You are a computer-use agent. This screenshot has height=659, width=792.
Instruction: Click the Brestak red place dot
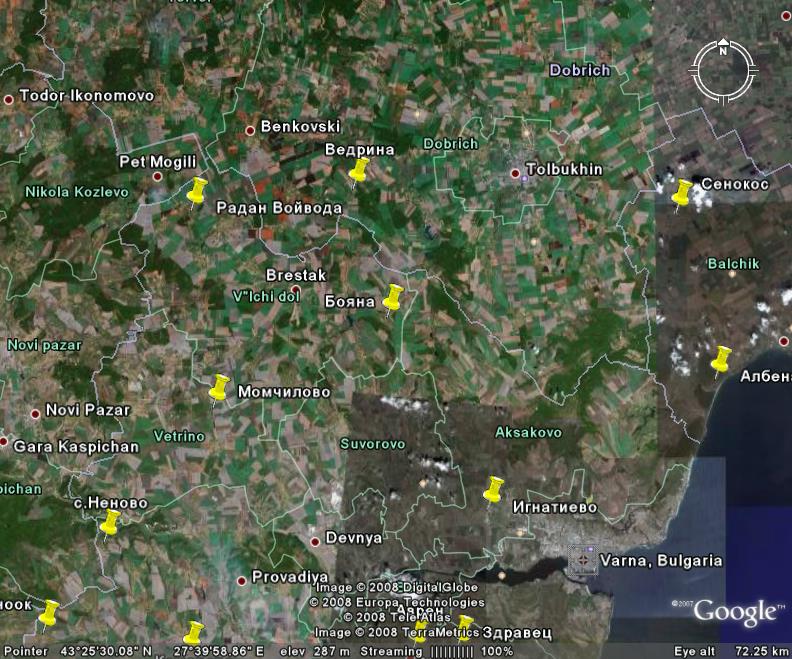click(295, 290)
